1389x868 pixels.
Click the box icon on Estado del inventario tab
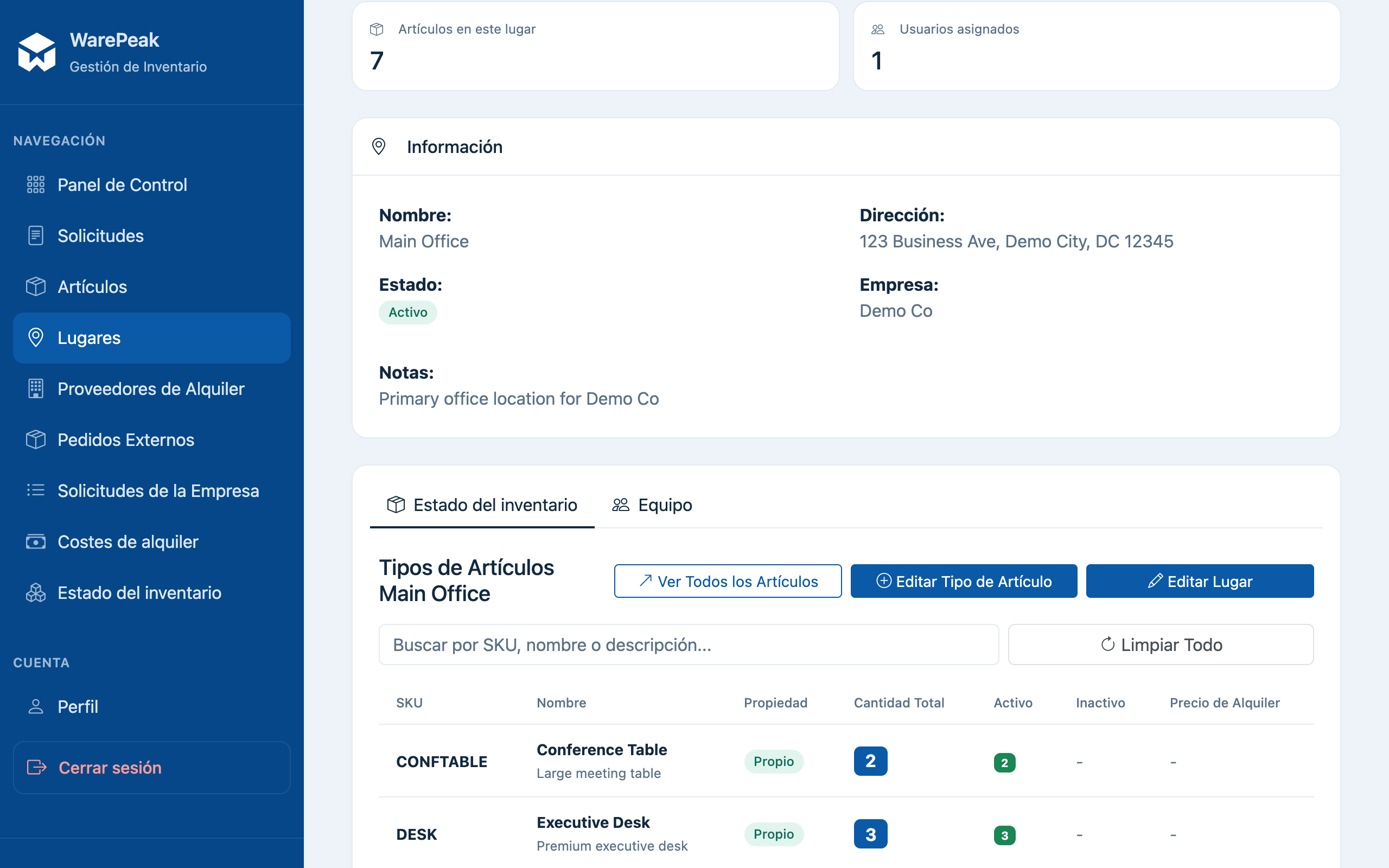(396, 505)
